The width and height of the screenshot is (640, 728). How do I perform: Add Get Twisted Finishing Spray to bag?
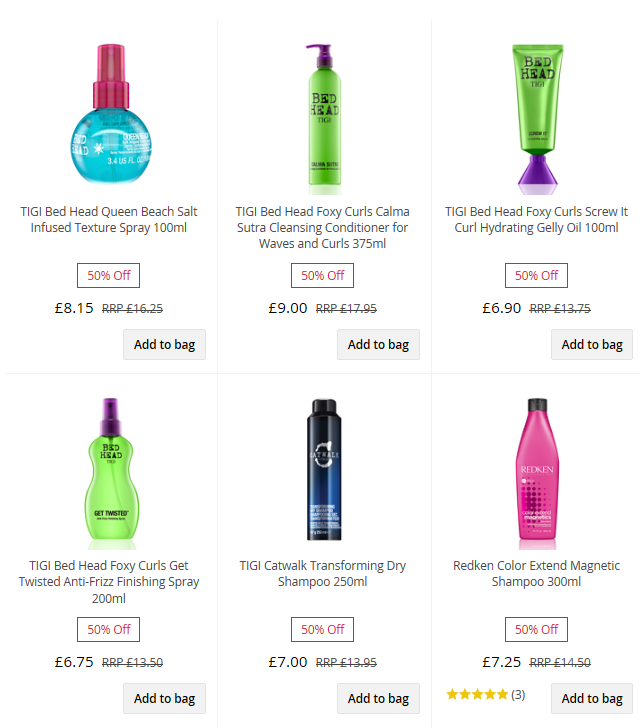pos(164,698)
